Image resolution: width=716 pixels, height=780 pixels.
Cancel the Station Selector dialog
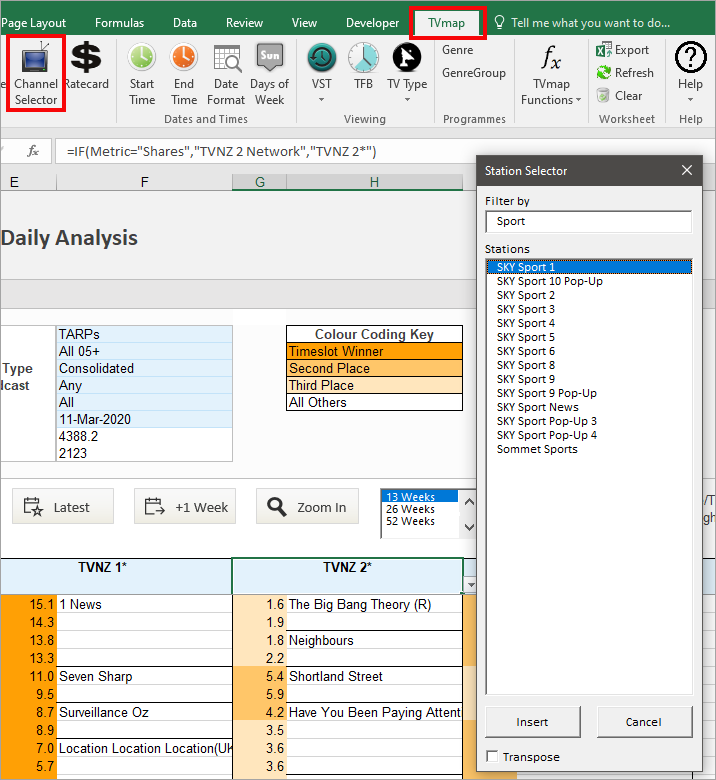point(644,722)
